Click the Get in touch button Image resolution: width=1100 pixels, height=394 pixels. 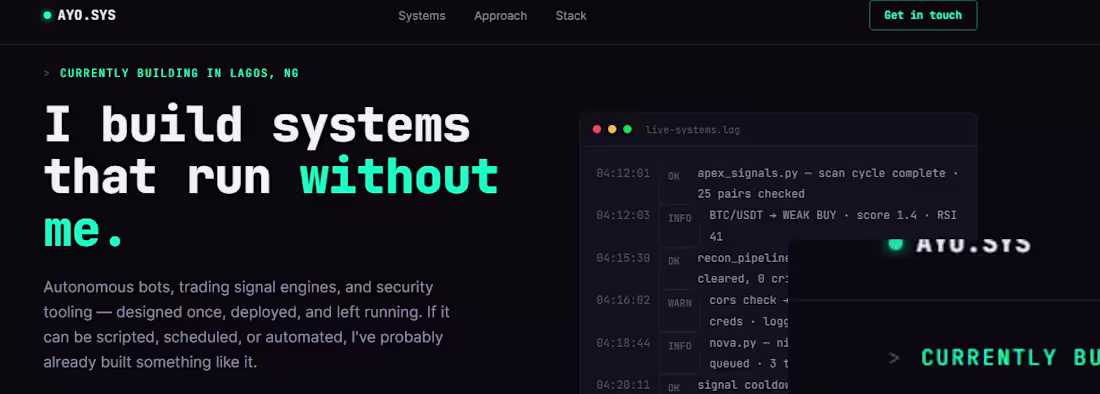point(923,15)
